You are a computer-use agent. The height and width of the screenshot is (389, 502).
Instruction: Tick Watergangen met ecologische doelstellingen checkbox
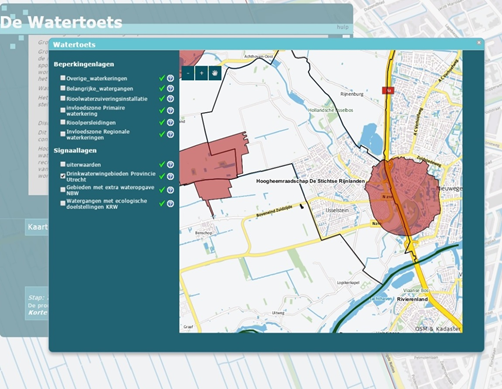(63, 203)
